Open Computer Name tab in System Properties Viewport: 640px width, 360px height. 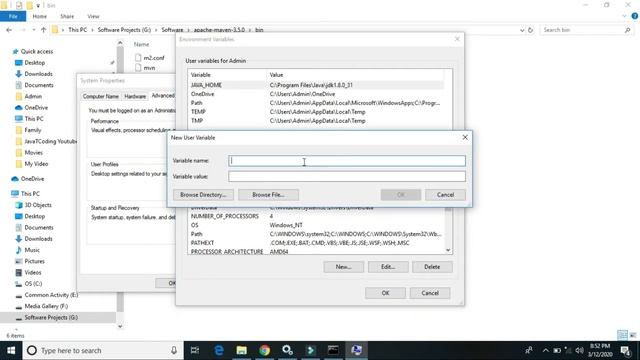pyautogui.click(x=100, y=96)
